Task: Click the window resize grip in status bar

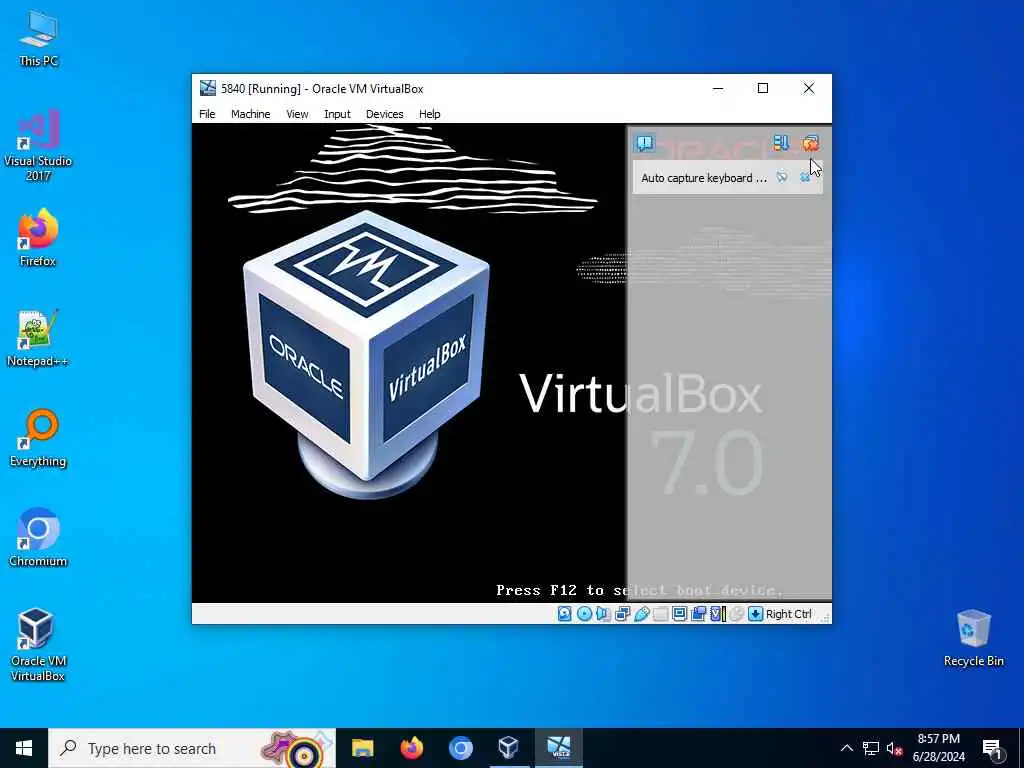Action: pyautogui.click(x=825, y=616)
